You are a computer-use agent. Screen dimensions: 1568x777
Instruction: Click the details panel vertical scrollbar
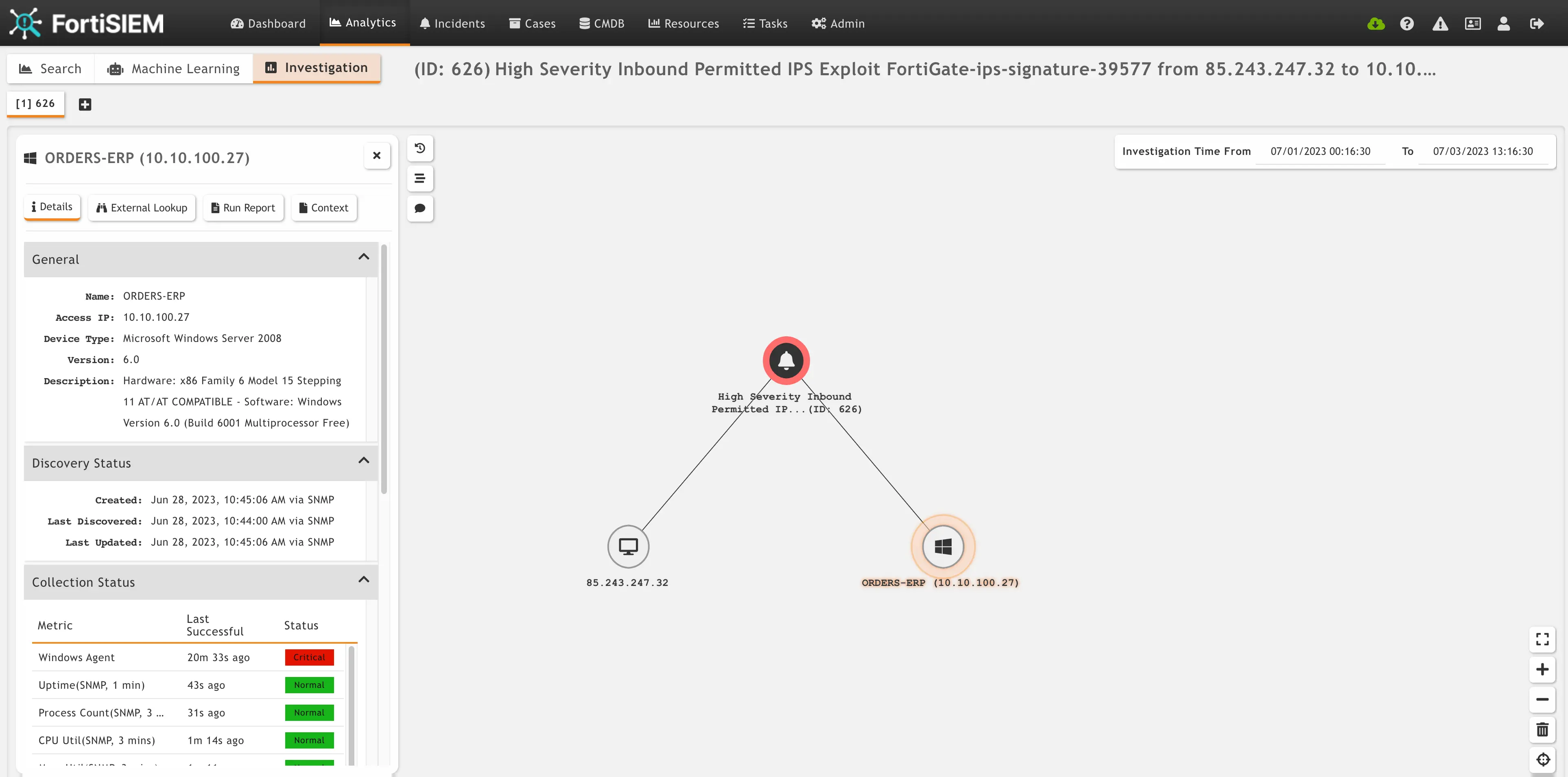pos(384,369)
